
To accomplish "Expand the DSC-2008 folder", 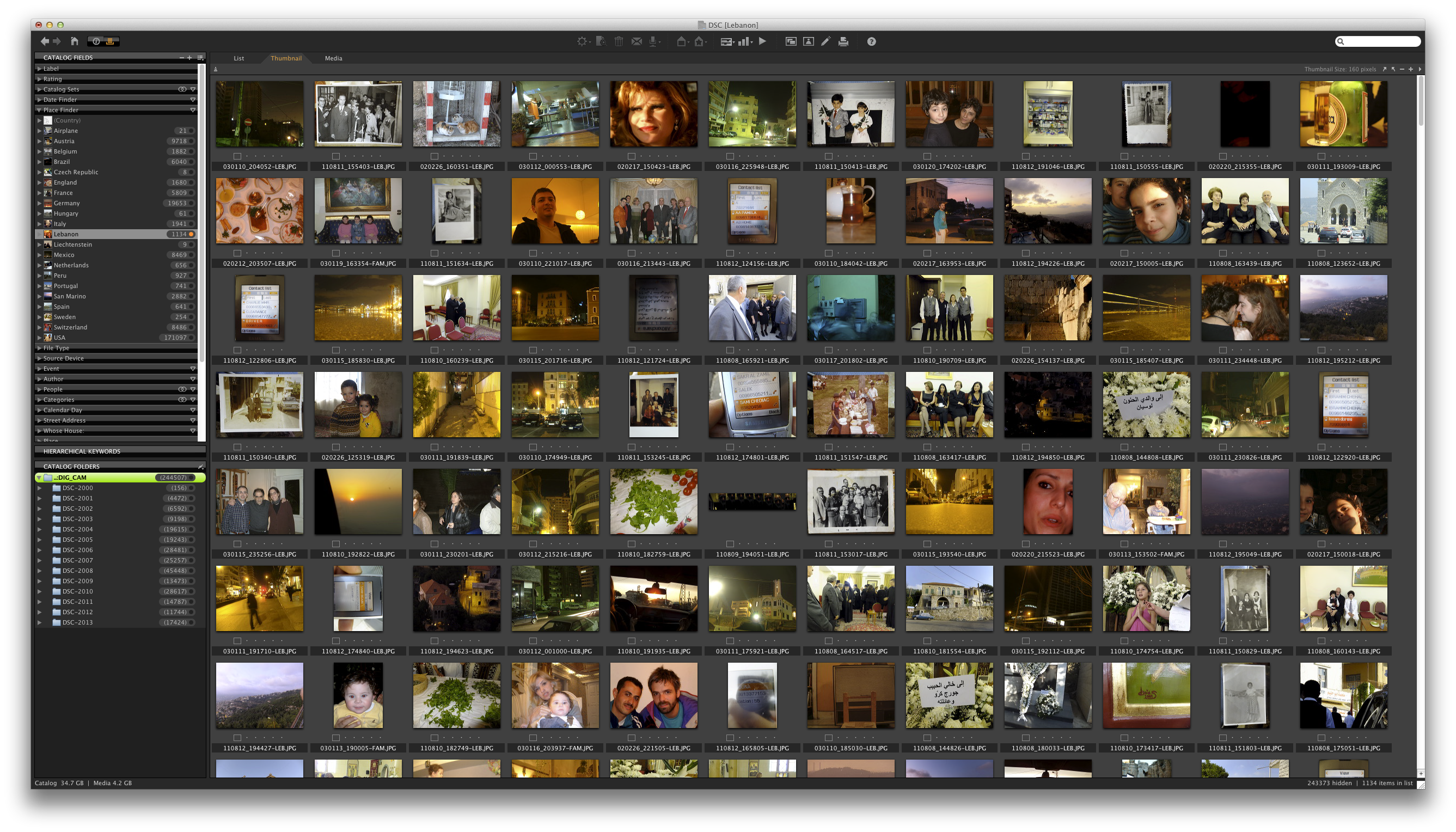I will 39,571.
